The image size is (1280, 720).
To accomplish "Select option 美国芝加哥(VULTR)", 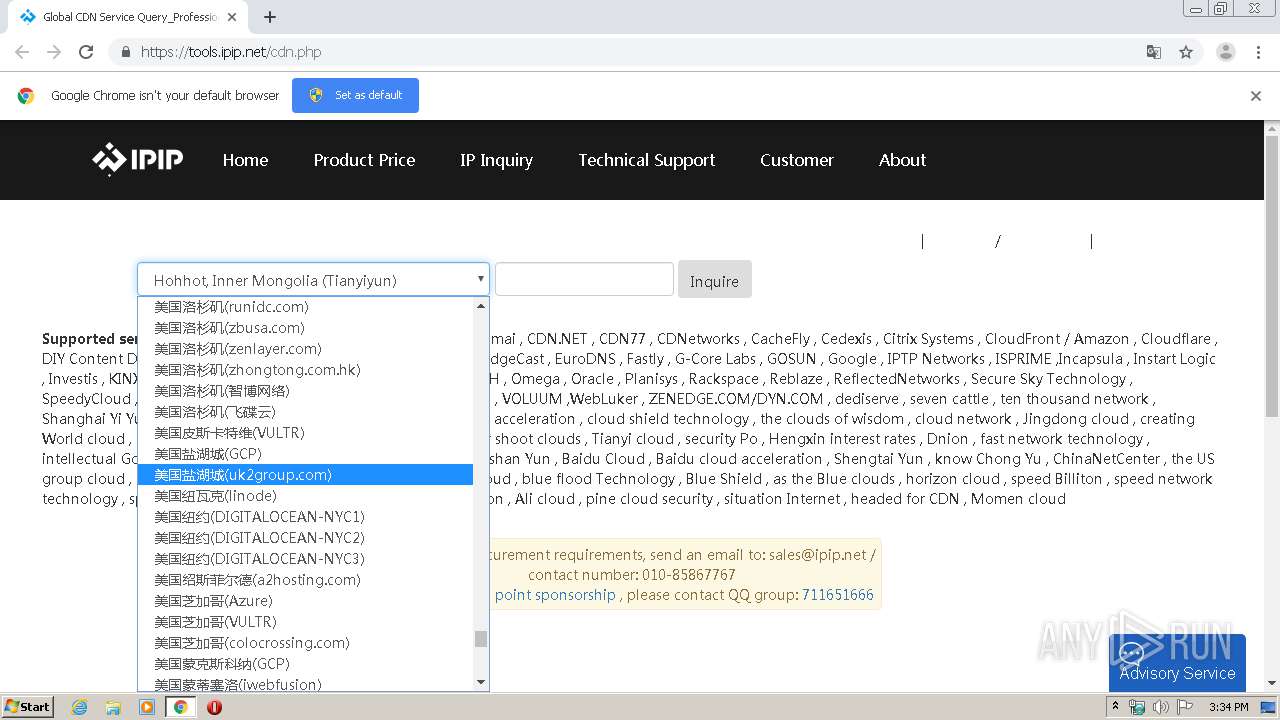I will tap(305, 622).
